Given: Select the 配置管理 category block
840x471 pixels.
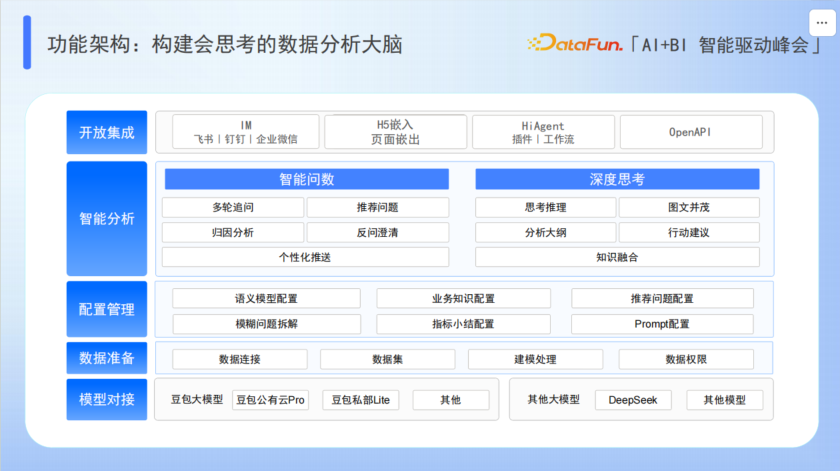Looking at the screenshot, I should pyautogui.click(x=107, y=309).
